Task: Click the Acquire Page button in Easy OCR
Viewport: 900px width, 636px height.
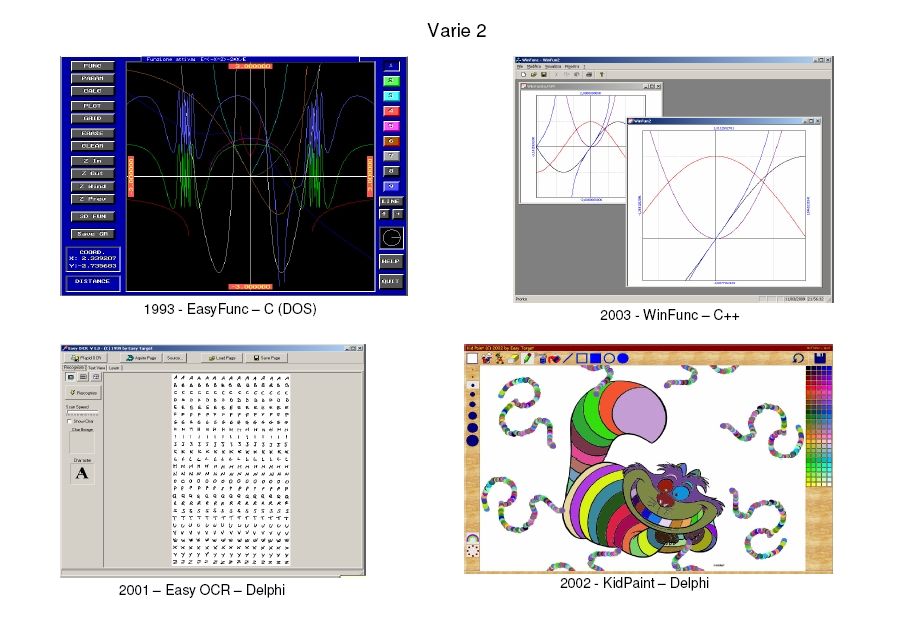Action: click(x=141, y=358)
